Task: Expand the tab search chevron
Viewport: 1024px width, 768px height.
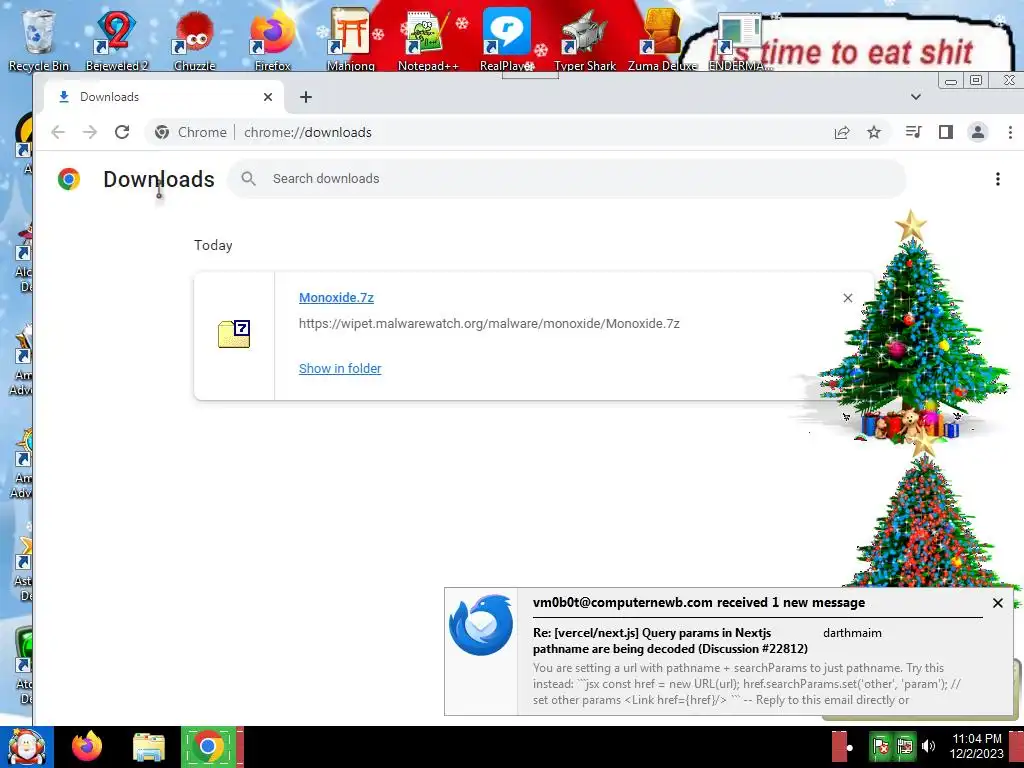Action: [x=916, y=97]
